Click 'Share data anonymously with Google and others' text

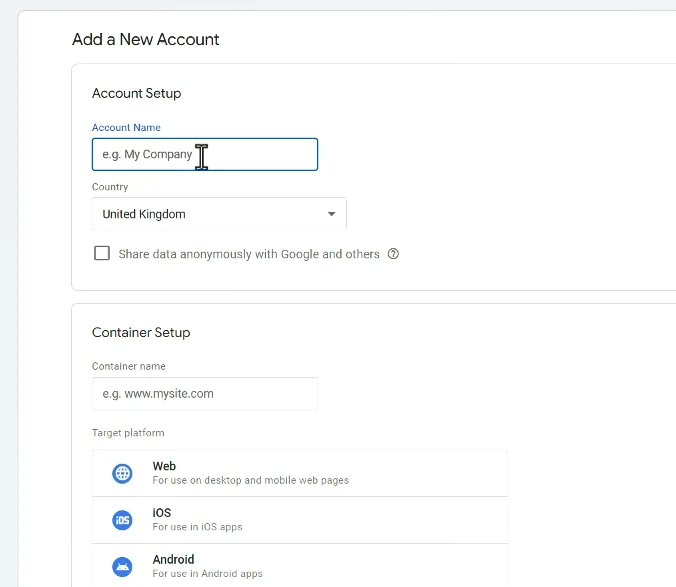[249, 254]
